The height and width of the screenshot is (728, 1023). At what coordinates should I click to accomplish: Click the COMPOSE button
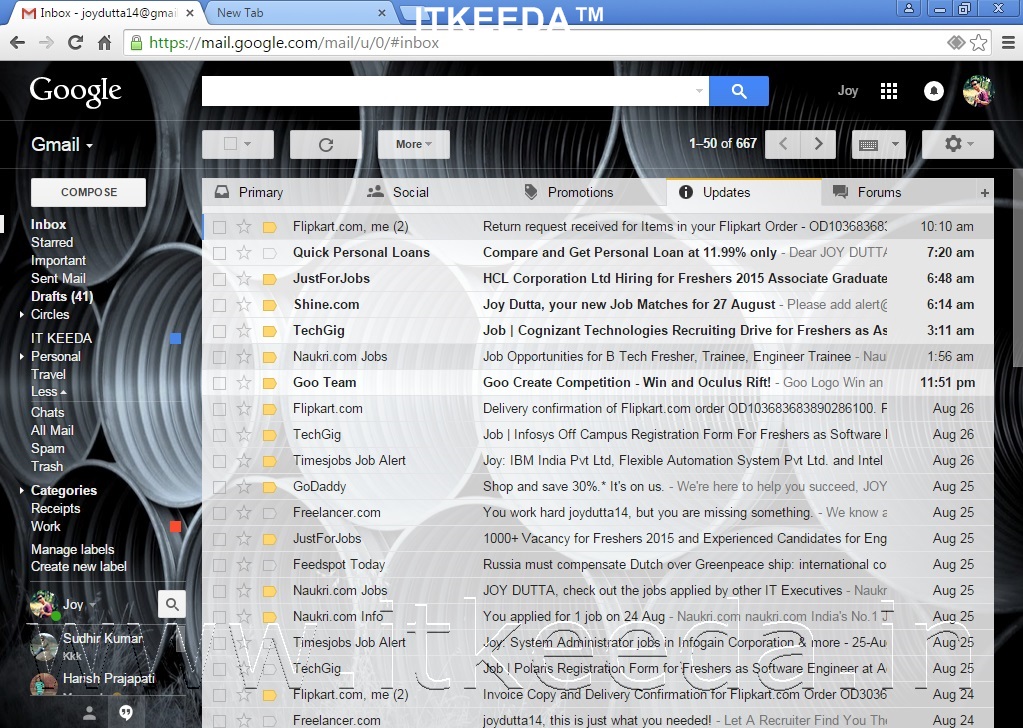[89, 192]
